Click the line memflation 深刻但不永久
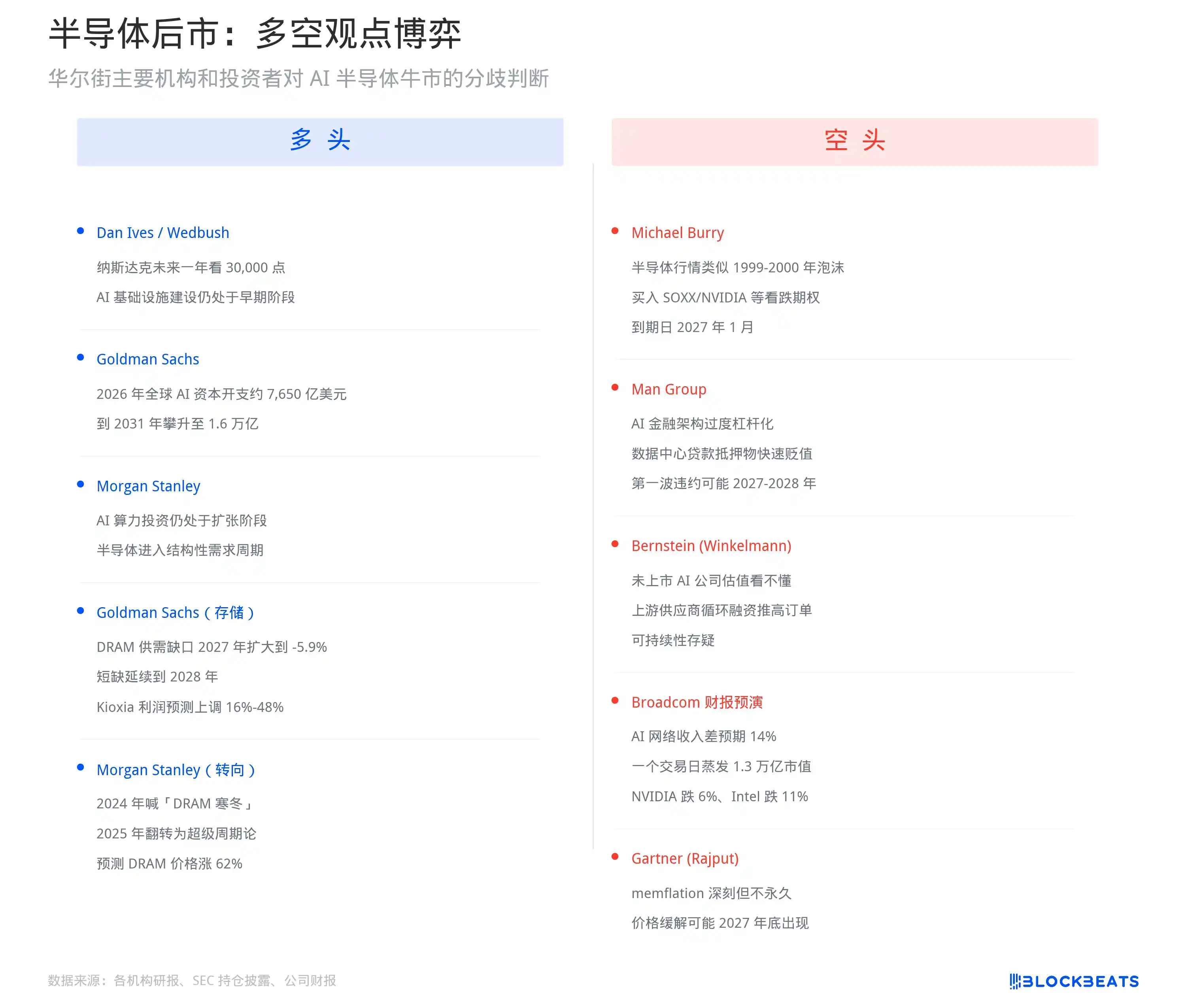The image size is (1186, 1008). (x=711, y=893)
